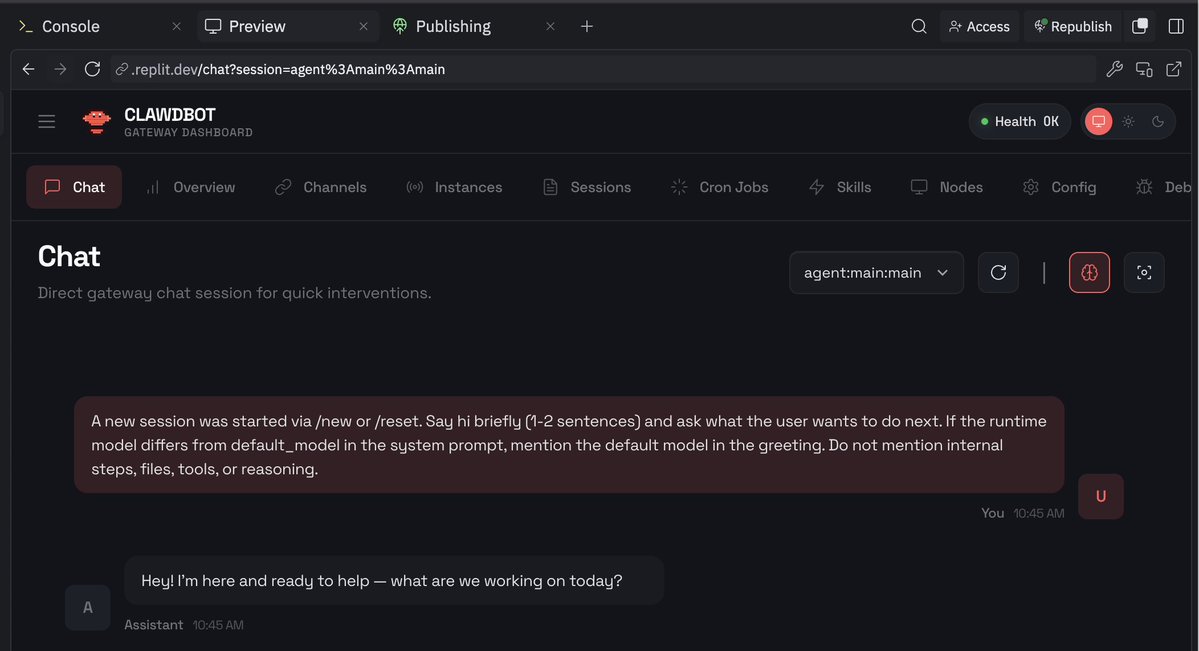Go forward in the preview browser
This screenshot has width=1199, height=651.
pos(60,69)
